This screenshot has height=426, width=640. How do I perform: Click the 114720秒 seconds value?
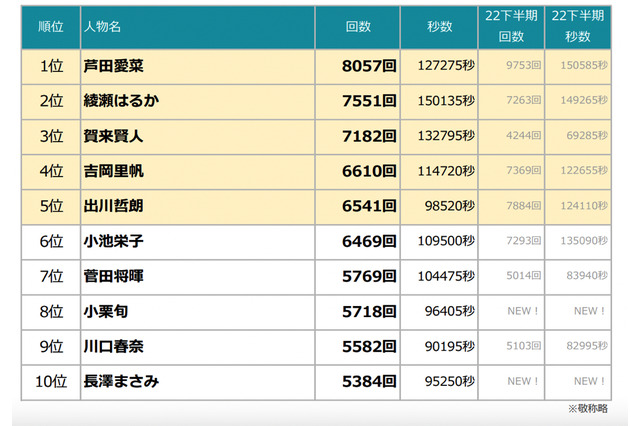pos(446,171)
